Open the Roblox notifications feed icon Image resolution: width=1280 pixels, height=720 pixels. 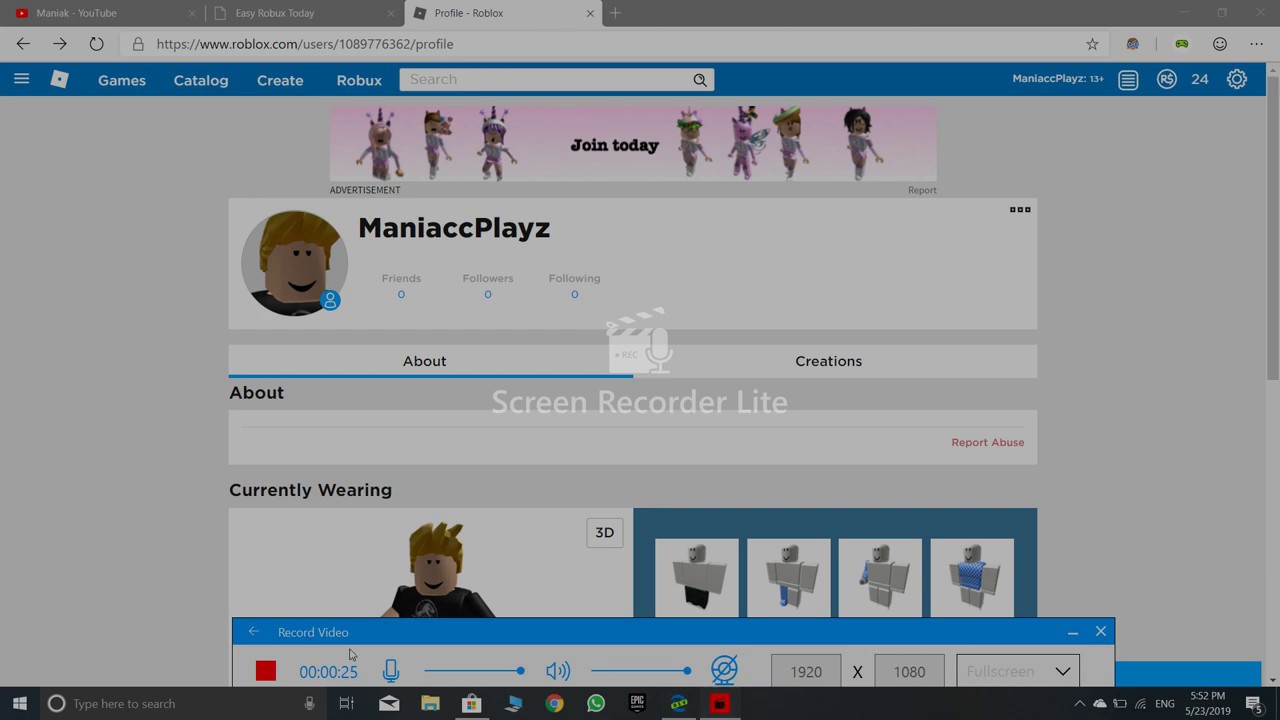(1128, 80)
